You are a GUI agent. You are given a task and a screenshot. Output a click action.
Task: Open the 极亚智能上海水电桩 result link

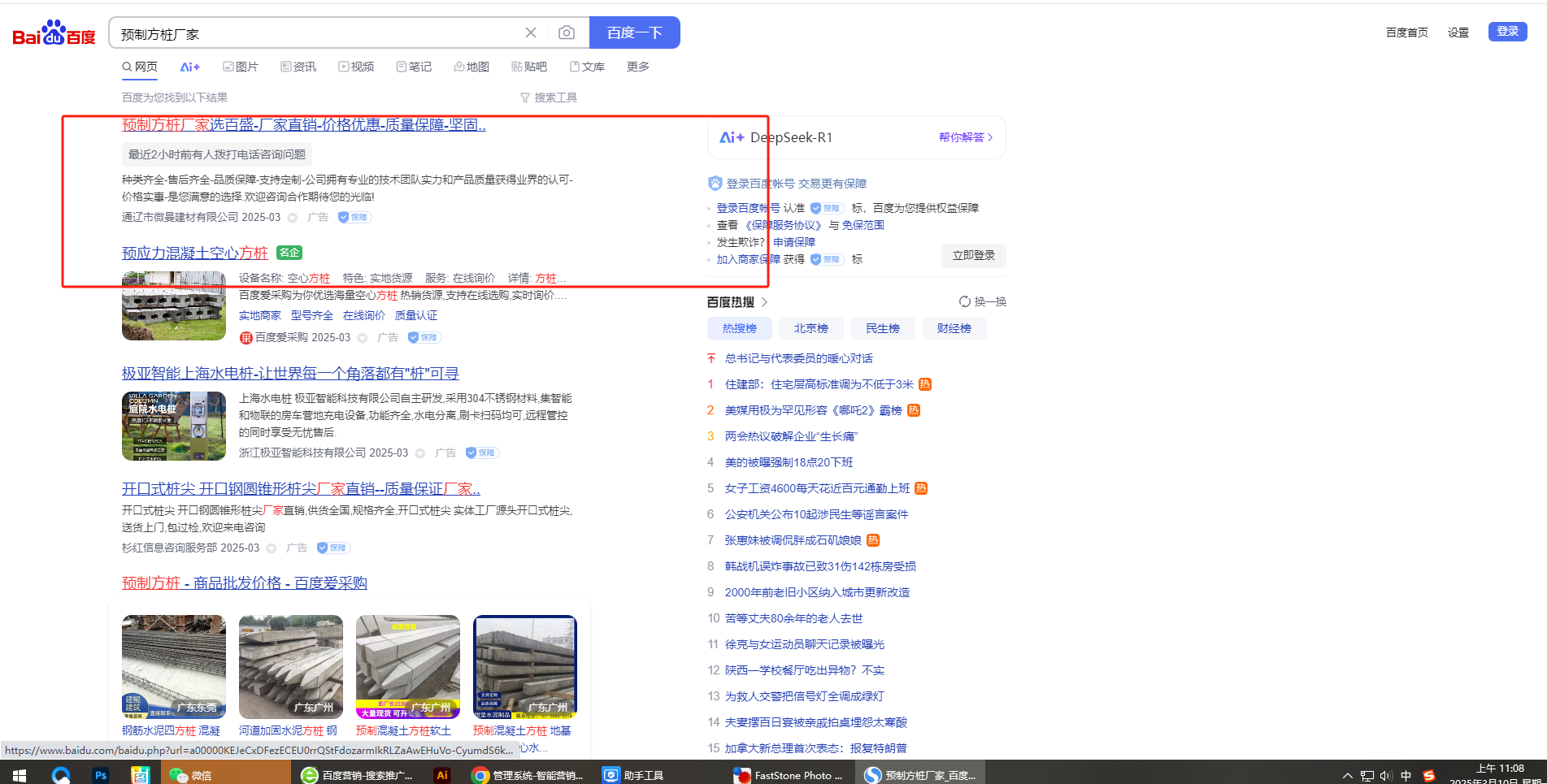[x=290, y=374]
